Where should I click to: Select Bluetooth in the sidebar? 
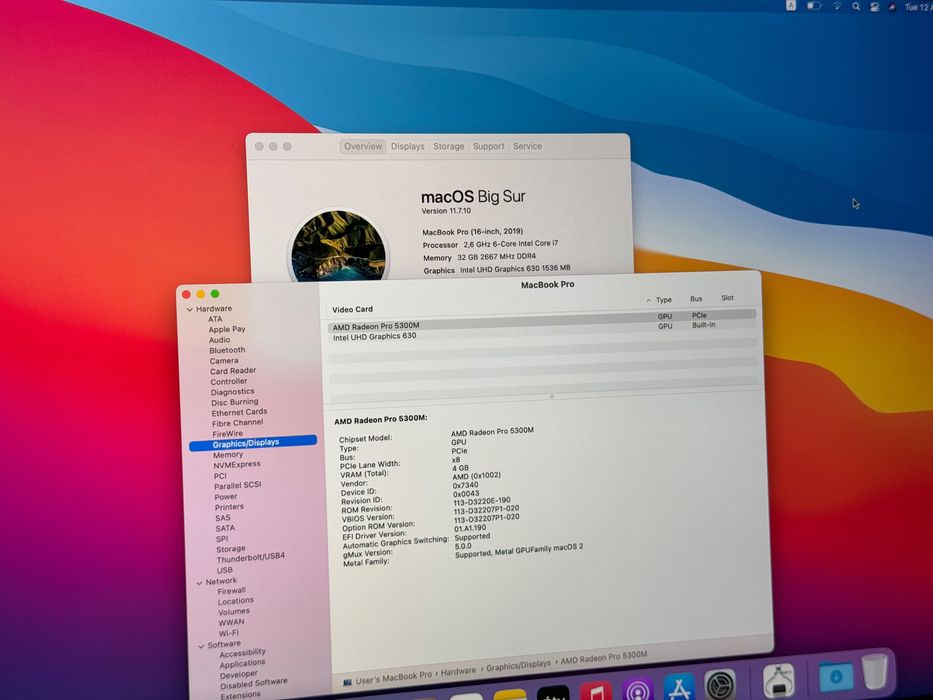coord(227,350)
